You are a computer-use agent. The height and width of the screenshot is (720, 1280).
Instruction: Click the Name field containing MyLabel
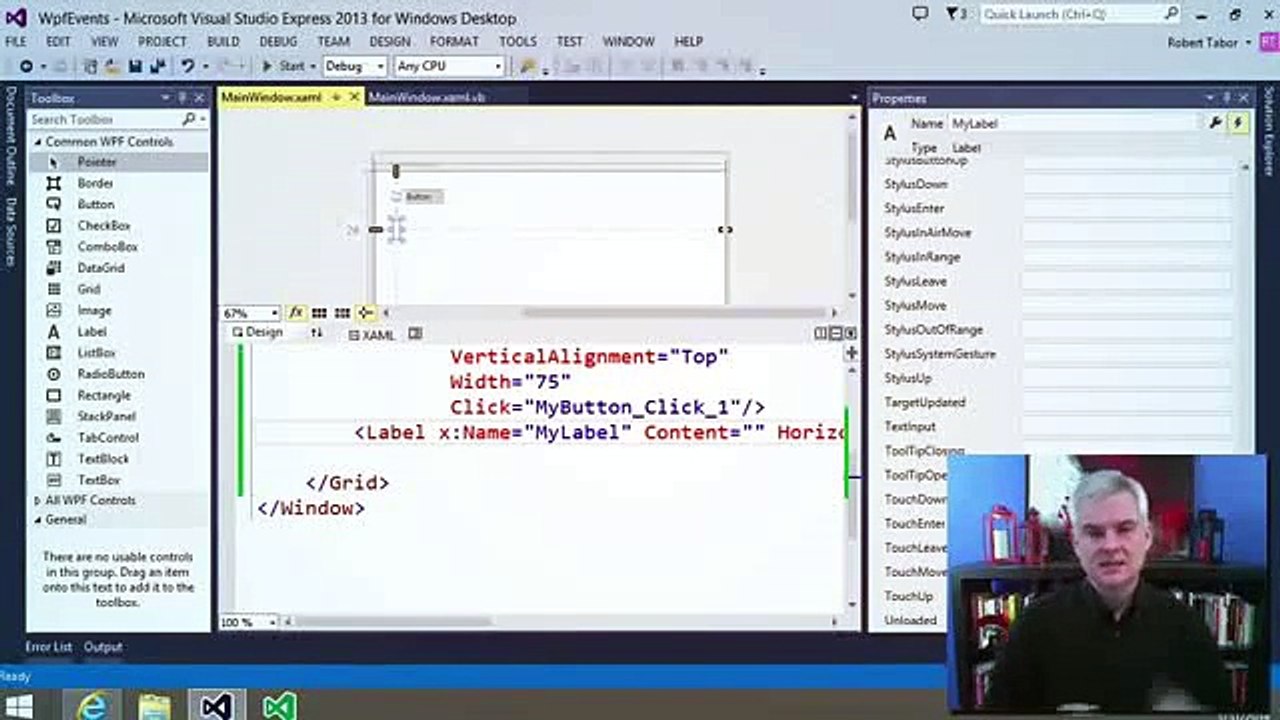[1072, 123]
